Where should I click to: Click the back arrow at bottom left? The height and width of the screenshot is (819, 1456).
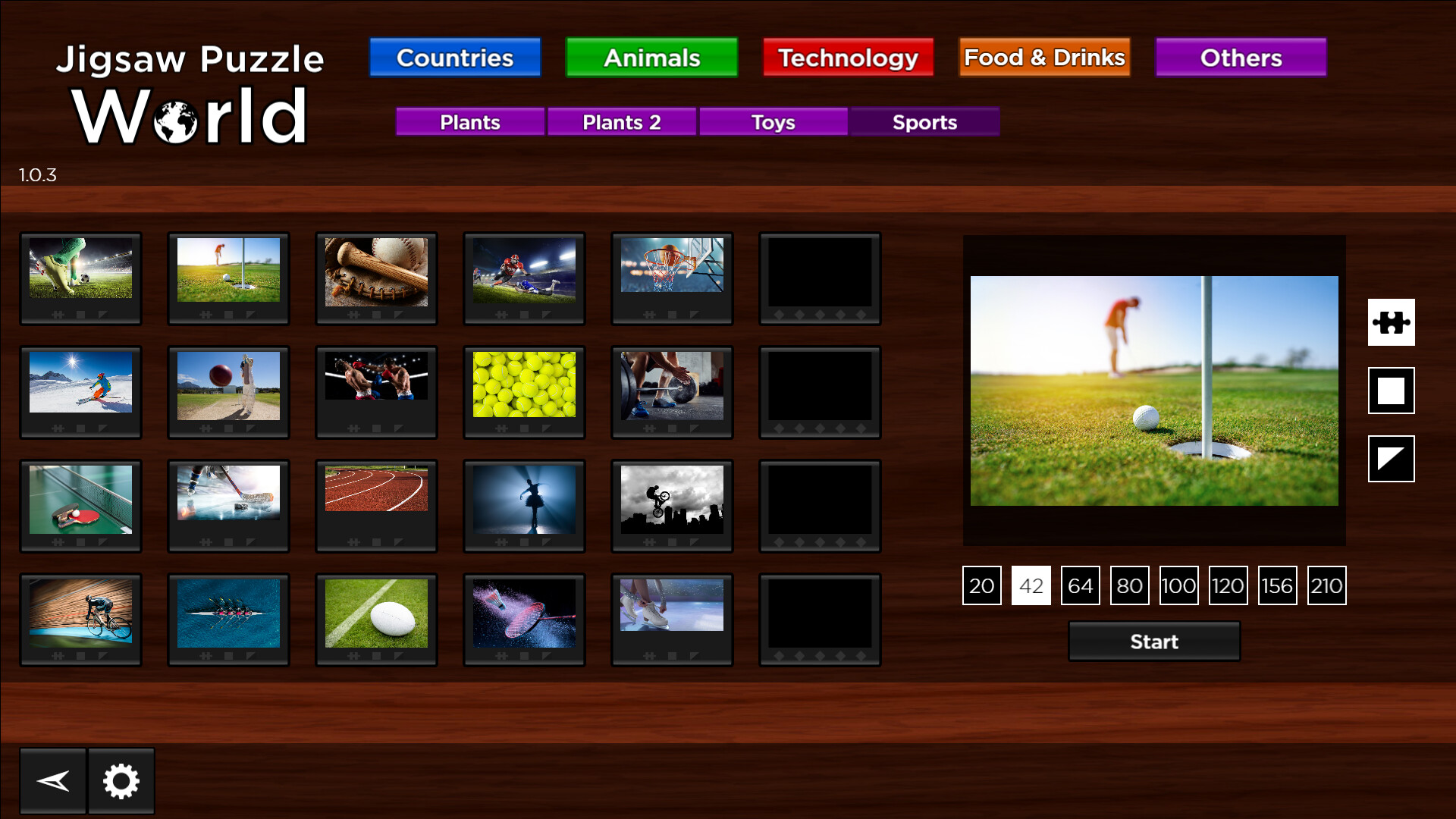click(52, 780)
